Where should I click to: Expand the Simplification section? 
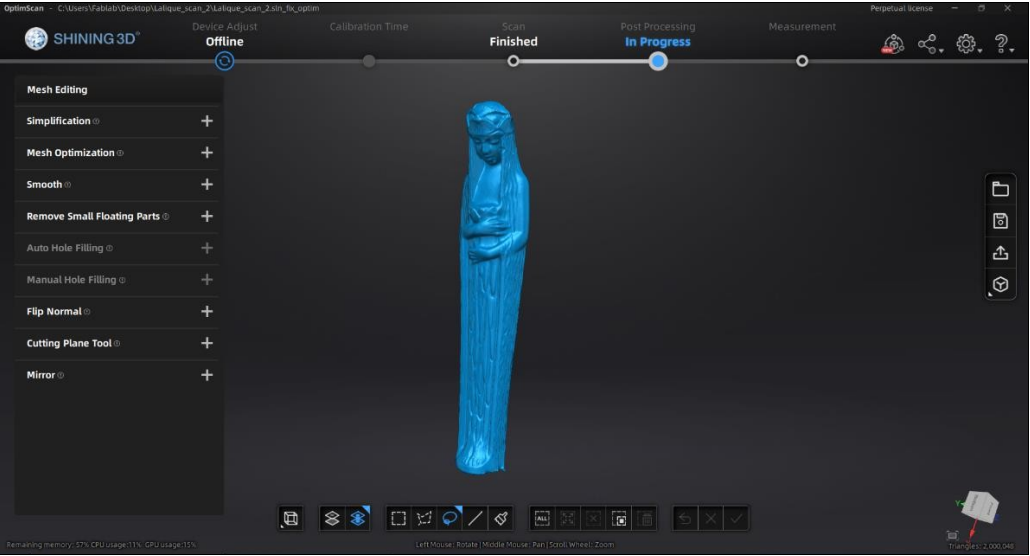[x=207, y=121]
